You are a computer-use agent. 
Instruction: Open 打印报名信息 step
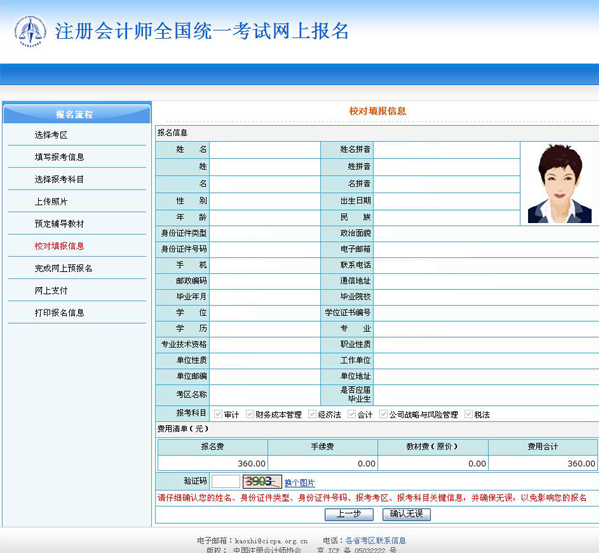[59, 313]
